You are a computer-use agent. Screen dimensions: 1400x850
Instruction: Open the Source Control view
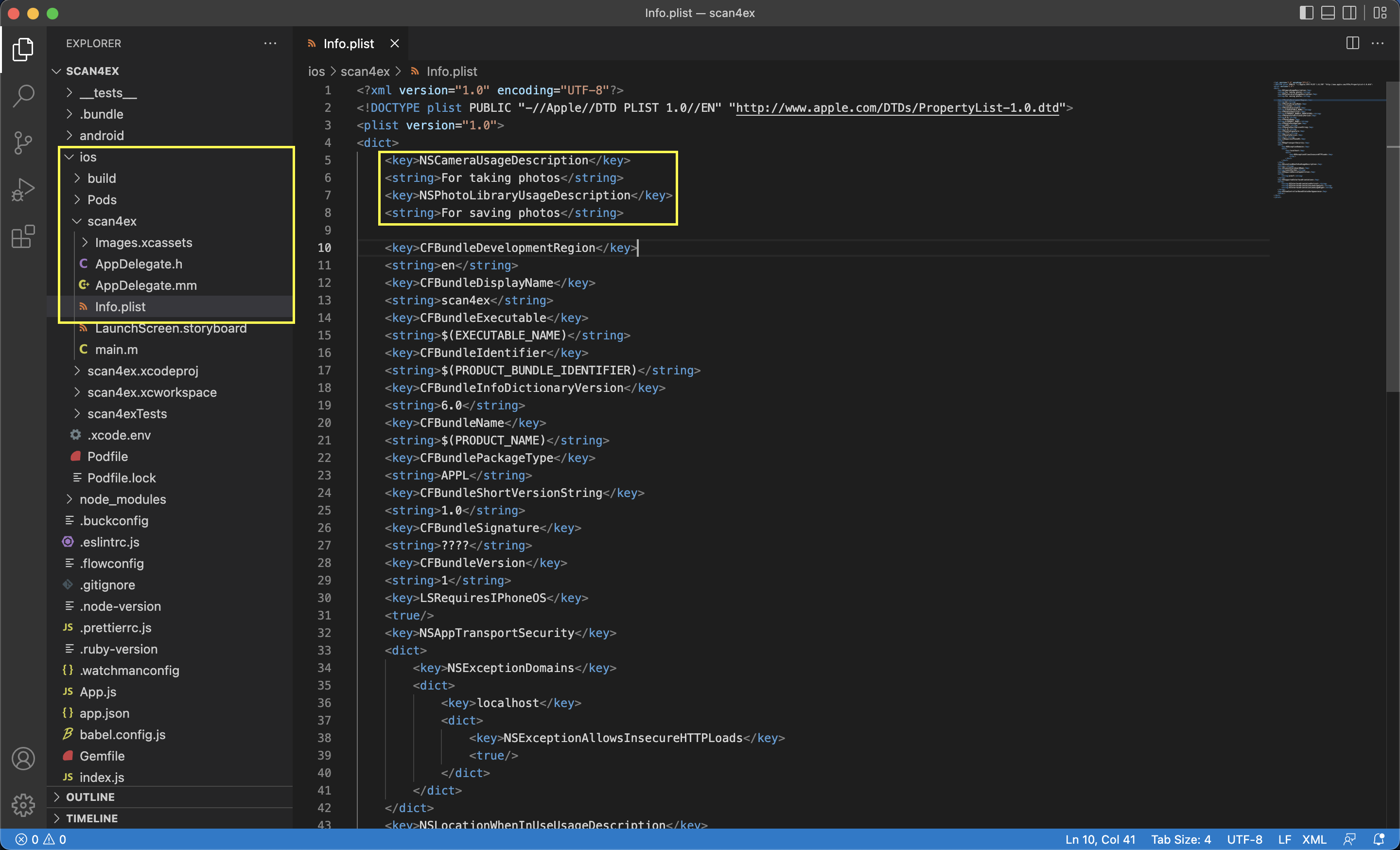click(x=23, y=142)
